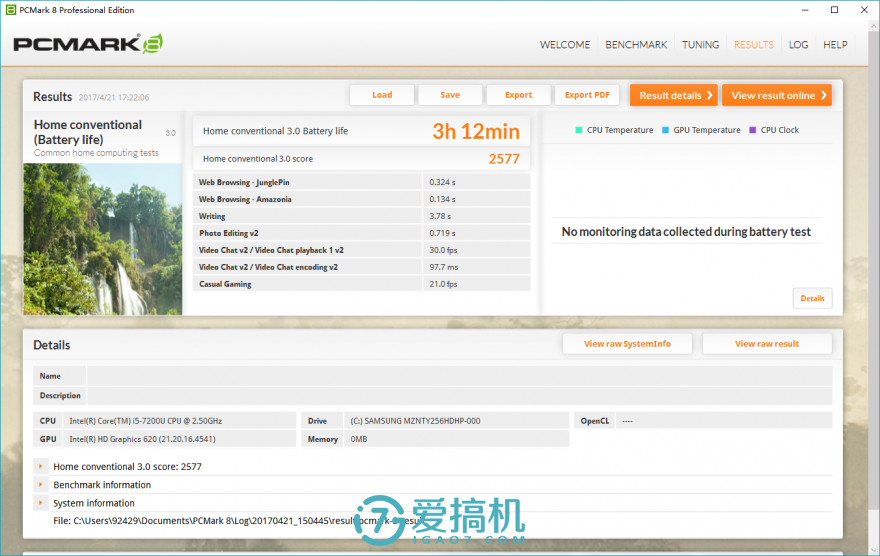This screenshot has height=556, width=880.
Task: Click the GPU Temperature legend swatch
Action: click(665, 130)
